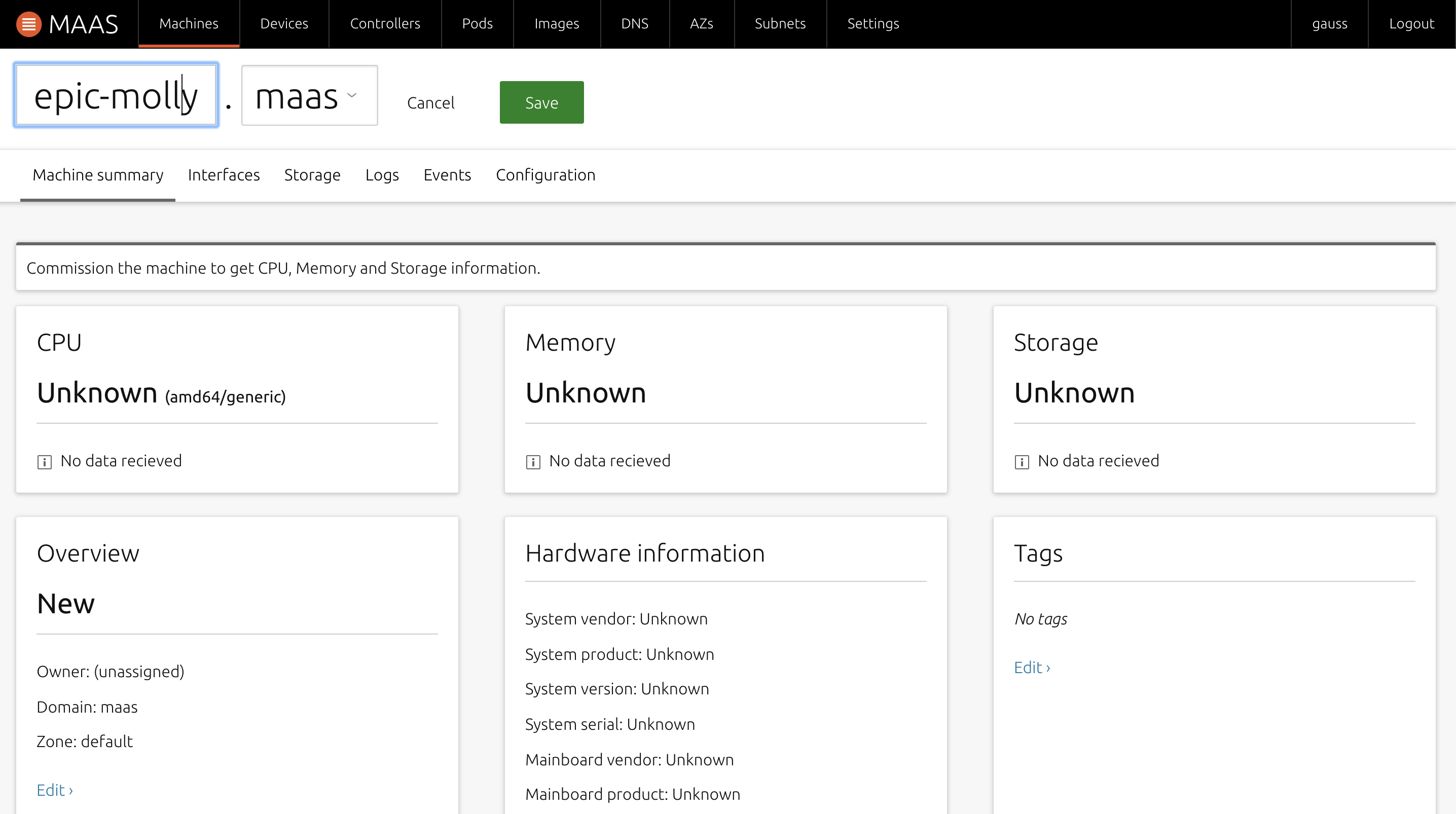Navigate to the Subnets page
Viewport: 1456px width, 814px height.
click(779, 24)
